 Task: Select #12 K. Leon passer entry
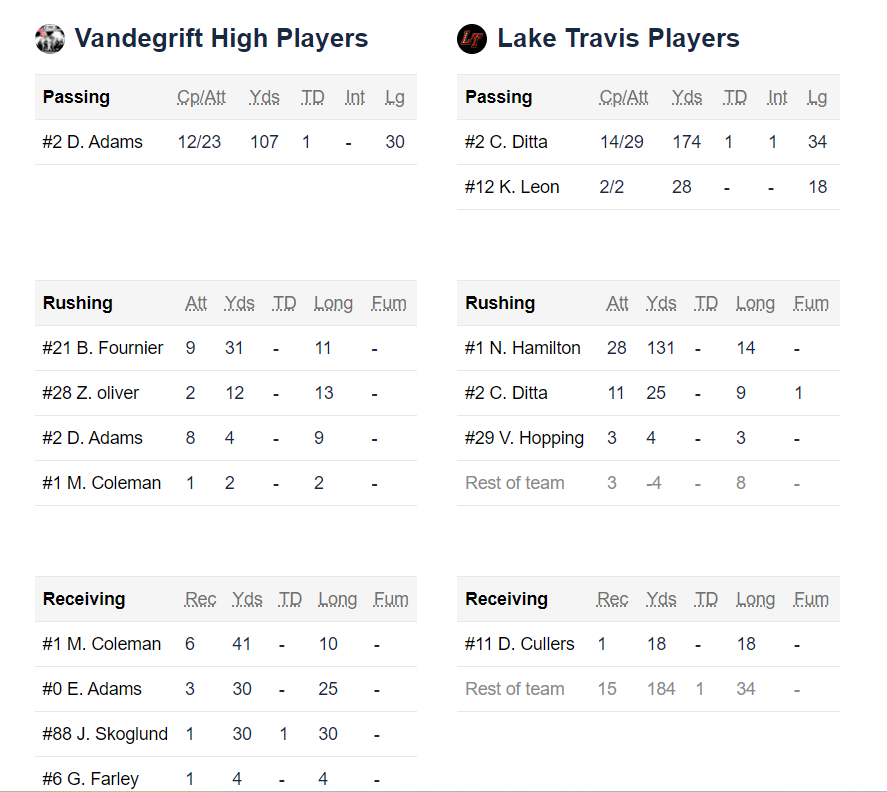pos(512,187)
